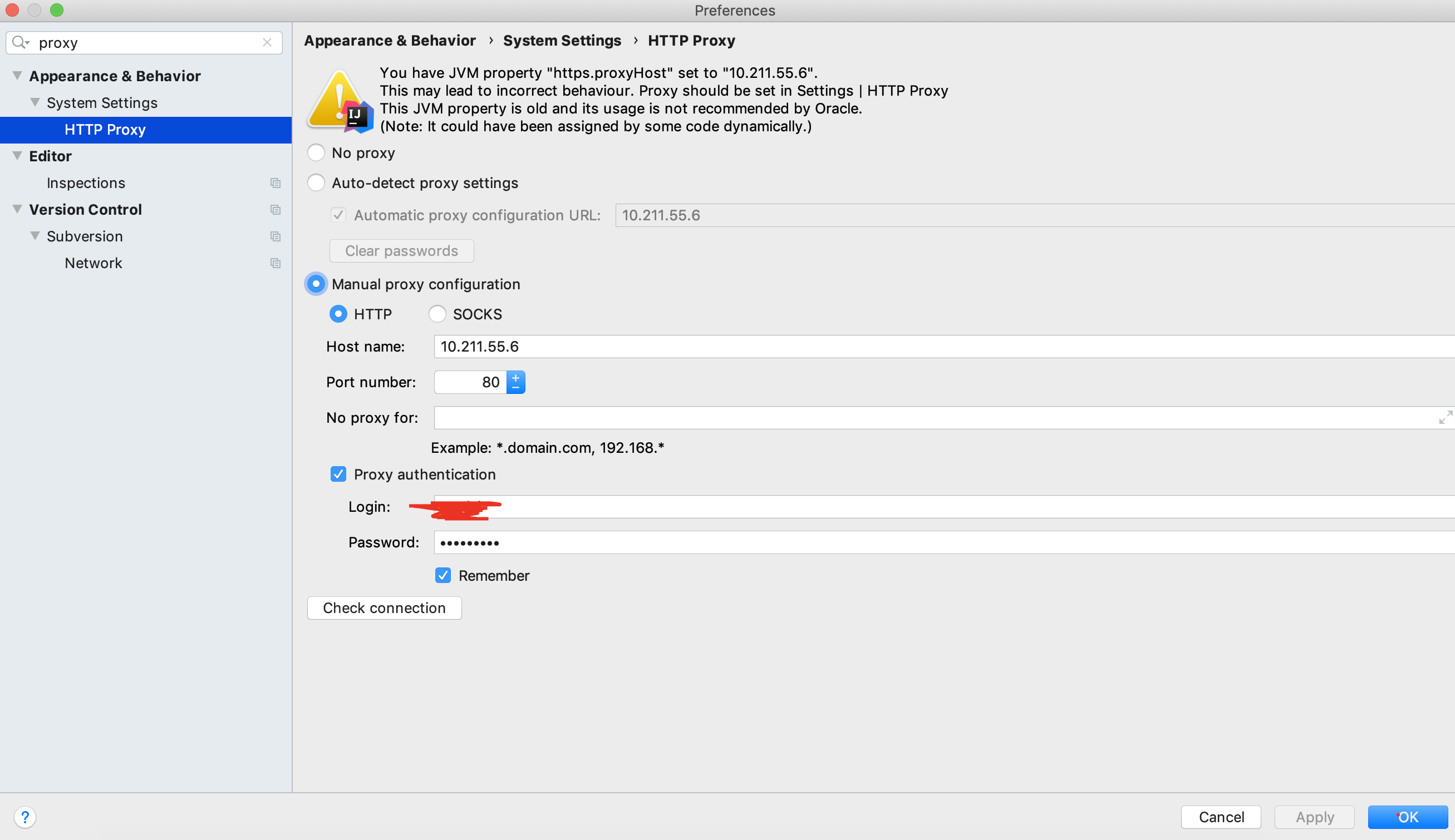Toggle the Remember password checkbox
The image size is (1455, 840).
click(x=443, y=575)
